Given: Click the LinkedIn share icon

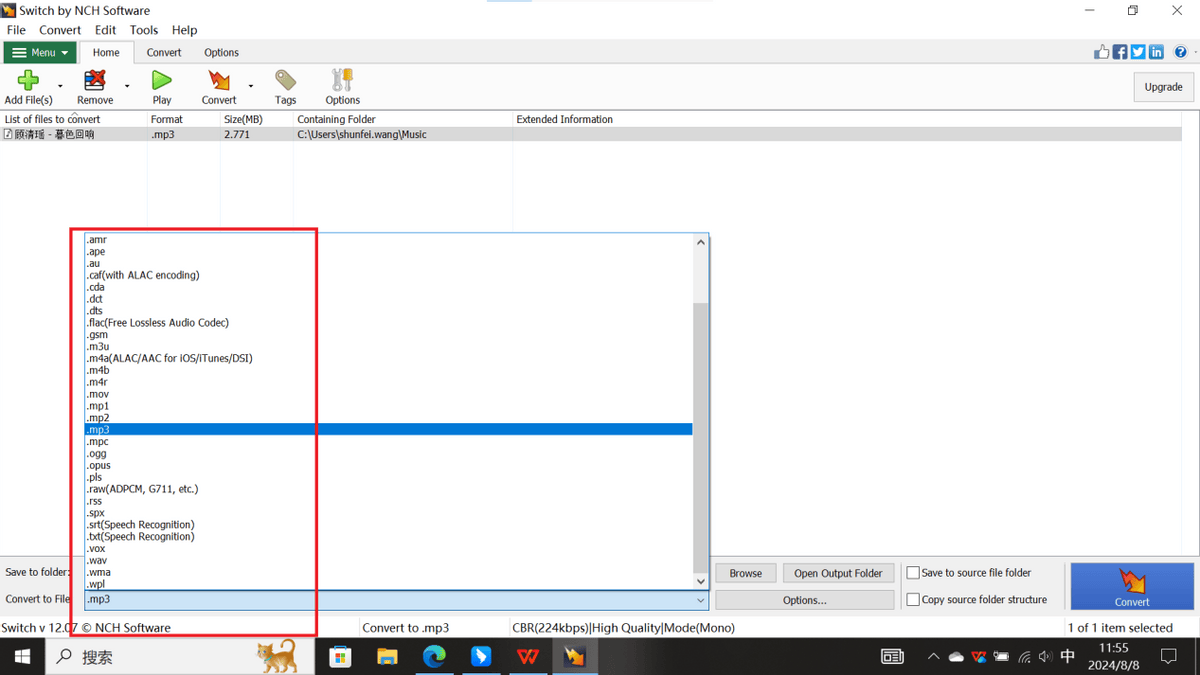Looking at the screenshot, I should pos(1156,52).
